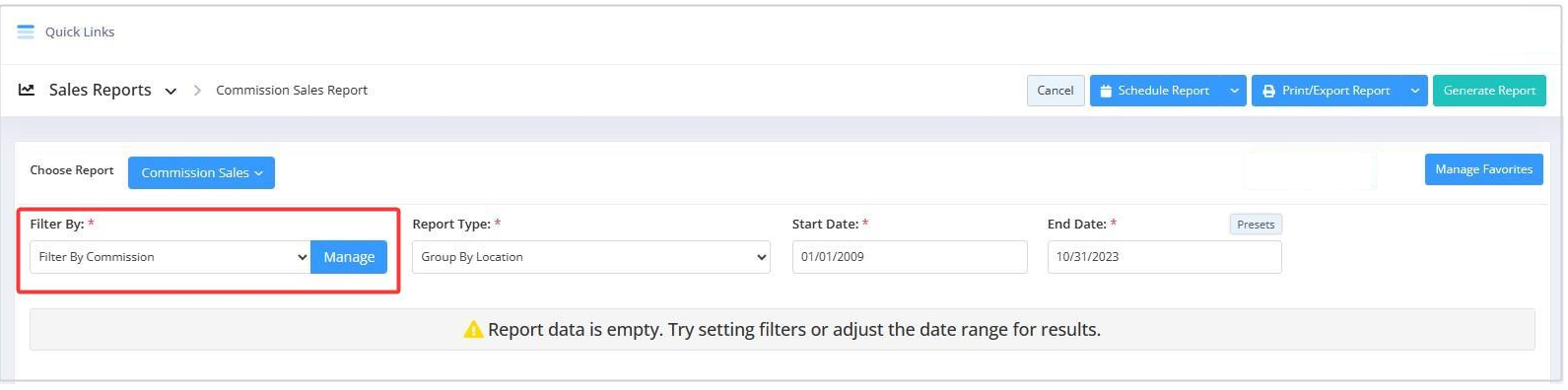Image resolution: width=1568 pixels, height=390 pixels.
Task: Open the Quick Links hamburger menu icon
Action: pyautogui.click(x=26, y=32)
